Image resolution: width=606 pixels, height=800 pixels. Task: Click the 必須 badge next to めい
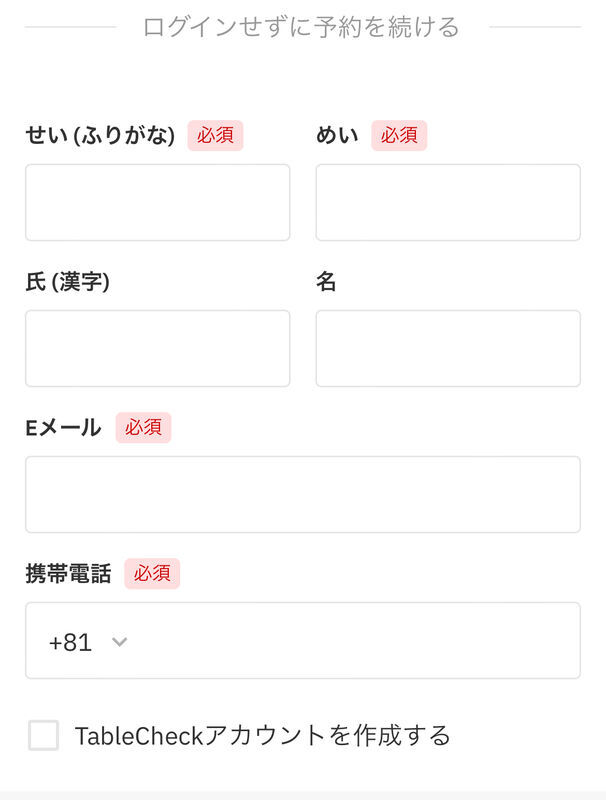point(399,135)
